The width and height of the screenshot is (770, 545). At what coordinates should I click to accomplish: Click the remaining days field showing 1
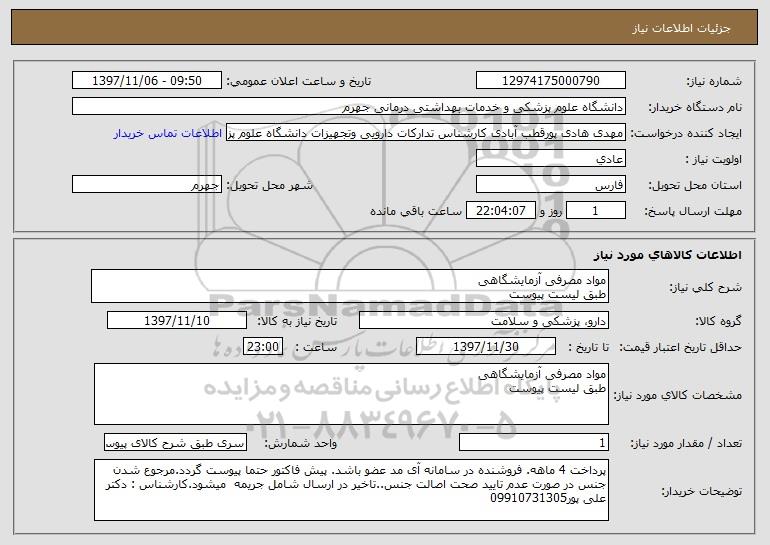tap(596, 211)
